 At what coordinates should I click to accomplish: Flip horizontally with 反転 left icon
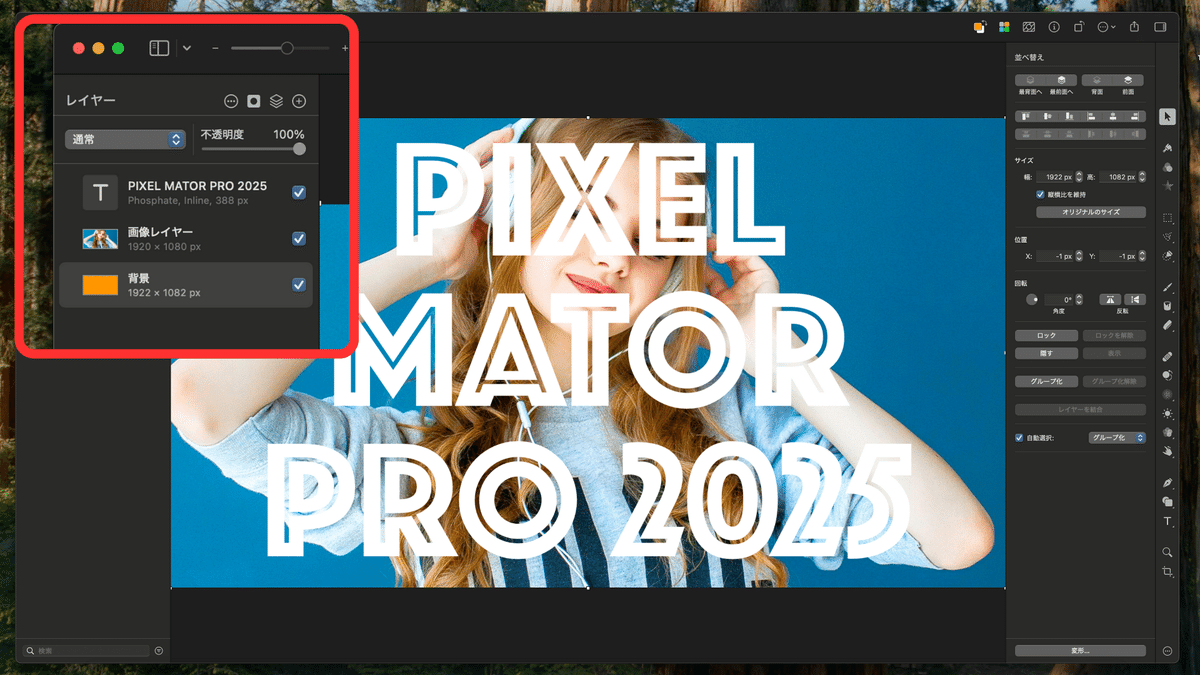[1111, 299]
